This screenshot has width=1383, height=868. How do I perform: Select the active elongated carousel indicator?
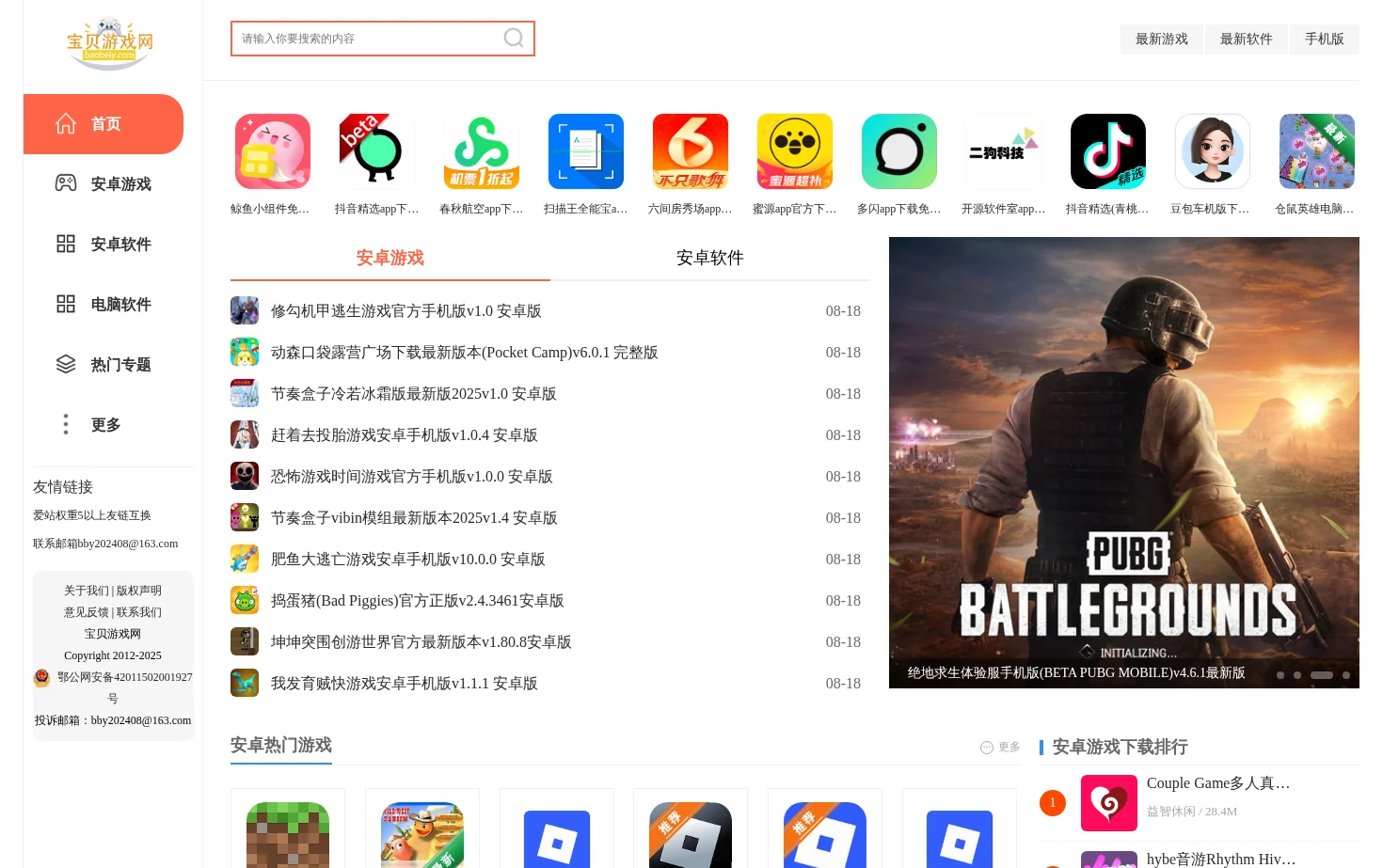pyautogui.click(x=1322, y=675)
